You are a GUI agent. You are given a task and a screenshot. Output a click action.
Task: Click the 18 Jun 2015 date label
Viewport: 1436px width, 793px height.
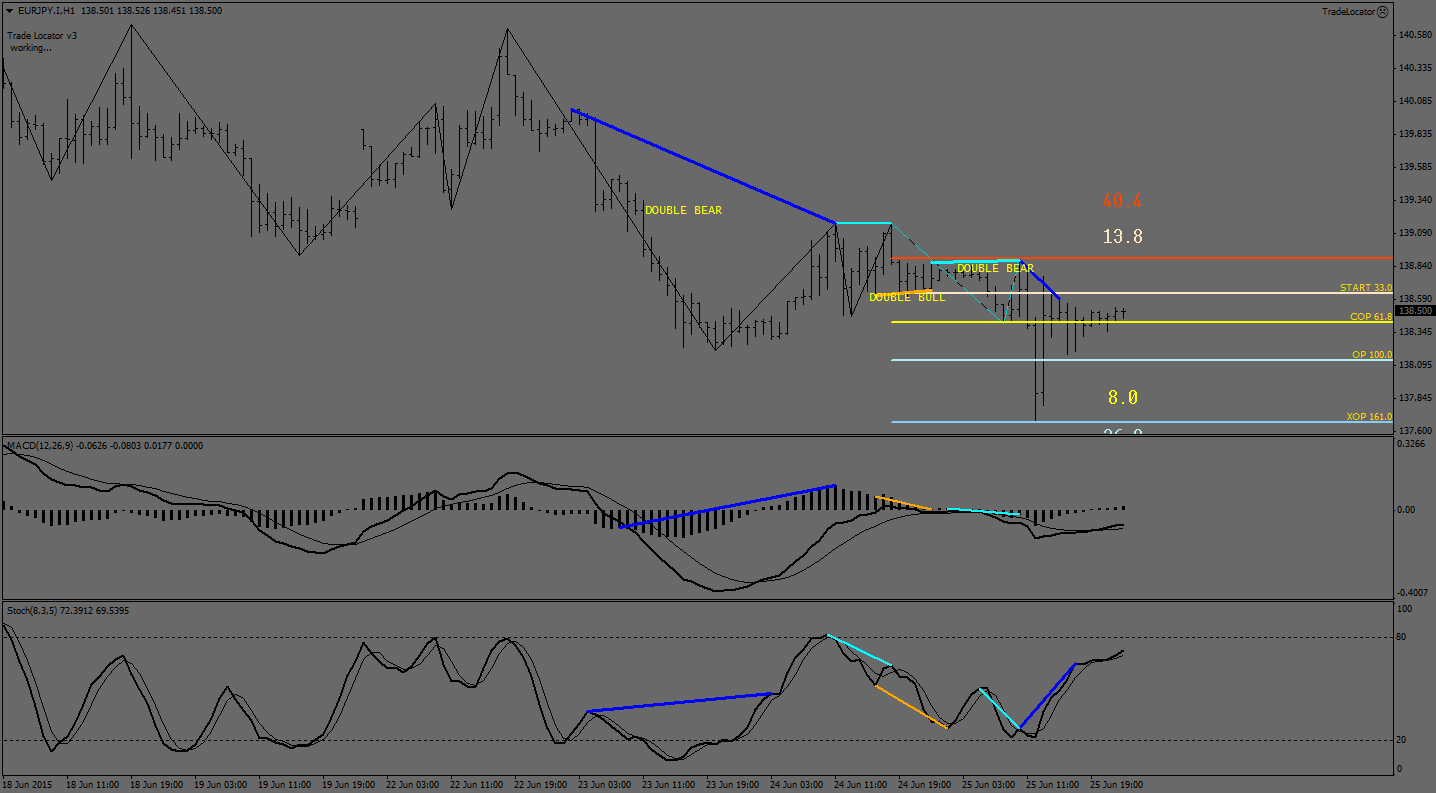29,784
